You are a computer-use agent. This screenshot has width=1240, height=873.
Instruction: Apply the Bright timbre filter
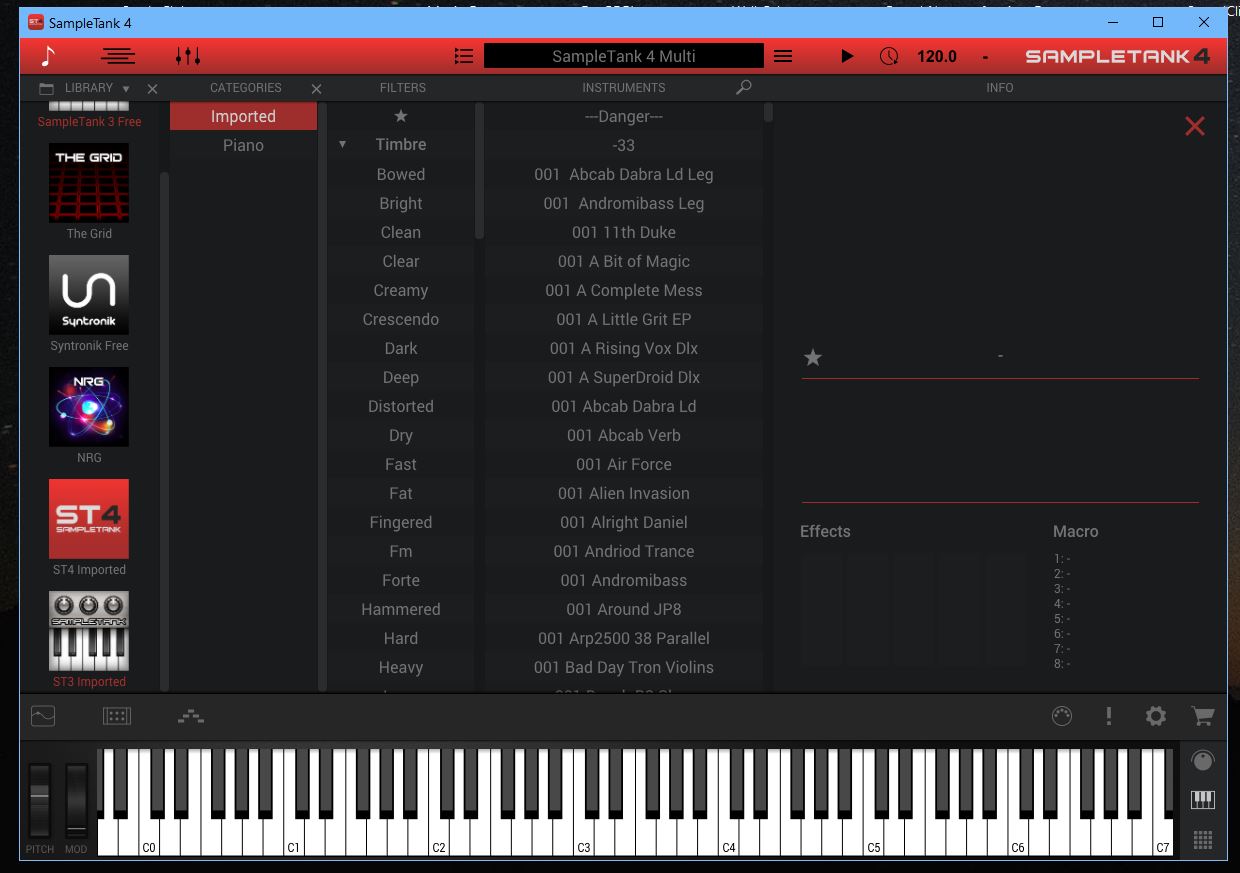401,203
